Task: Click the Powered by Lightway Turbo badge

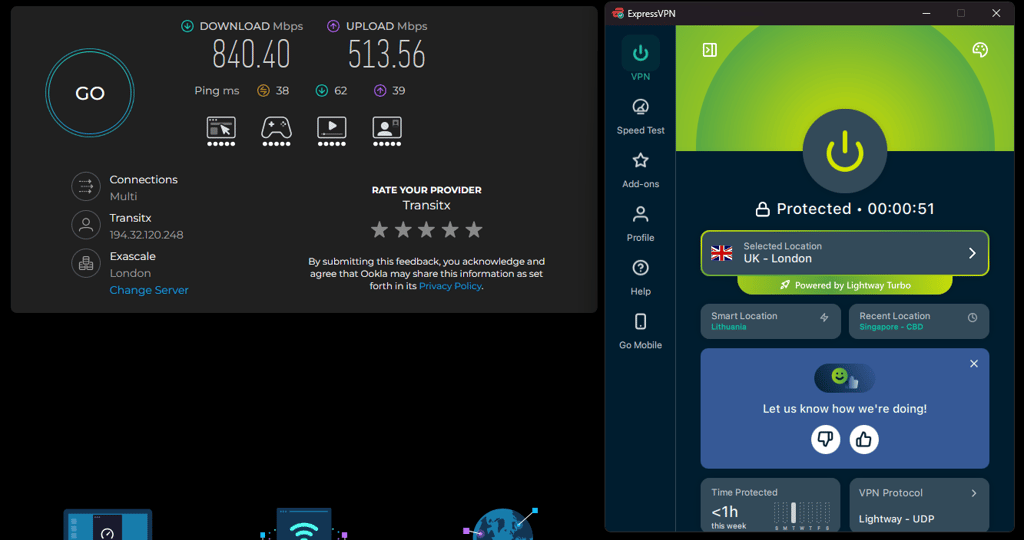Action: click(x=844, y=285)
